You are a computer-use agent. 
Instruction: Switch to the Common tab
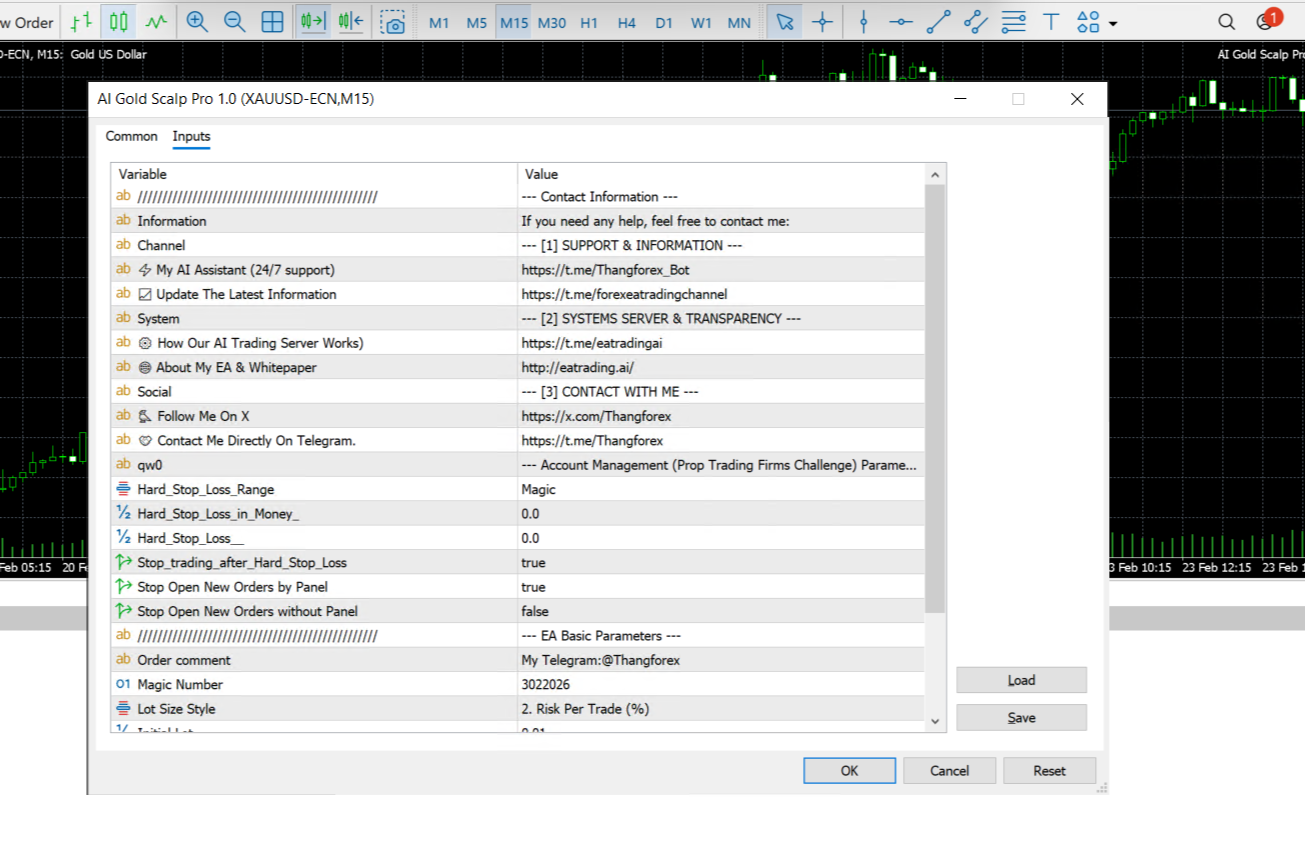[131, 136]
